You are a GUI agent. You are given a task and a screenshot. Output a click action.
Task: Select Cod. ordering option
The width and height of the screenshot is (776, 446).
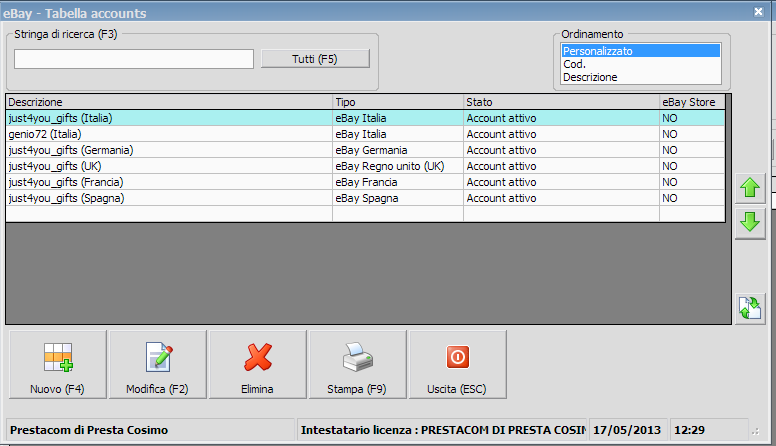640,64
